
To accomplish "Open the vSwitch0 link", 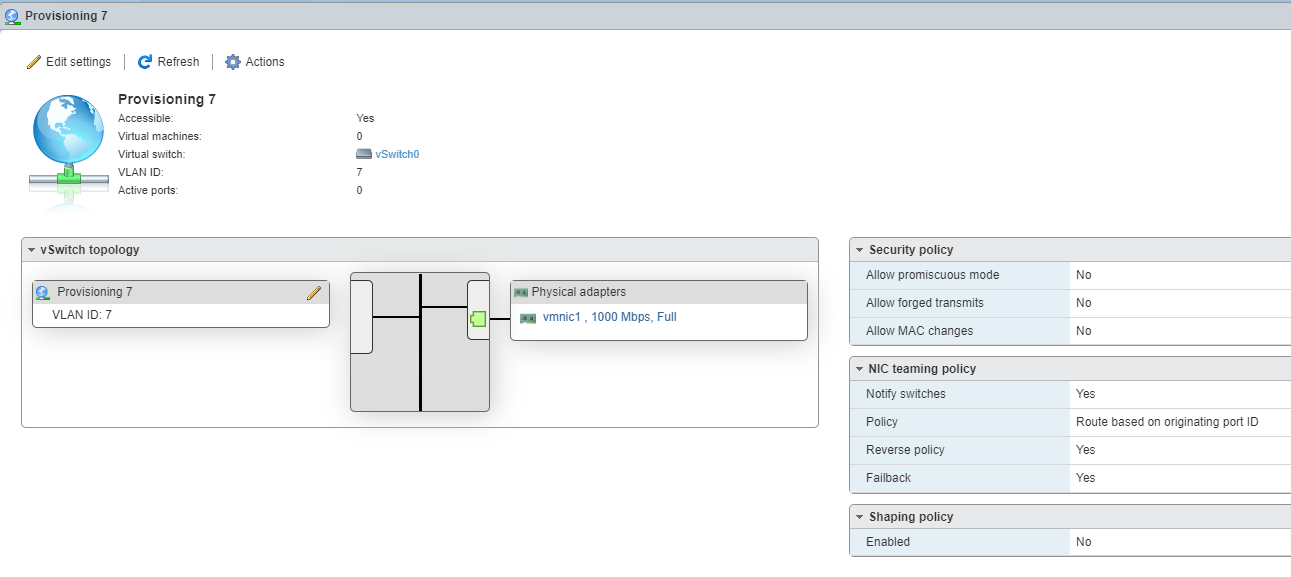I will click(397, 154).
